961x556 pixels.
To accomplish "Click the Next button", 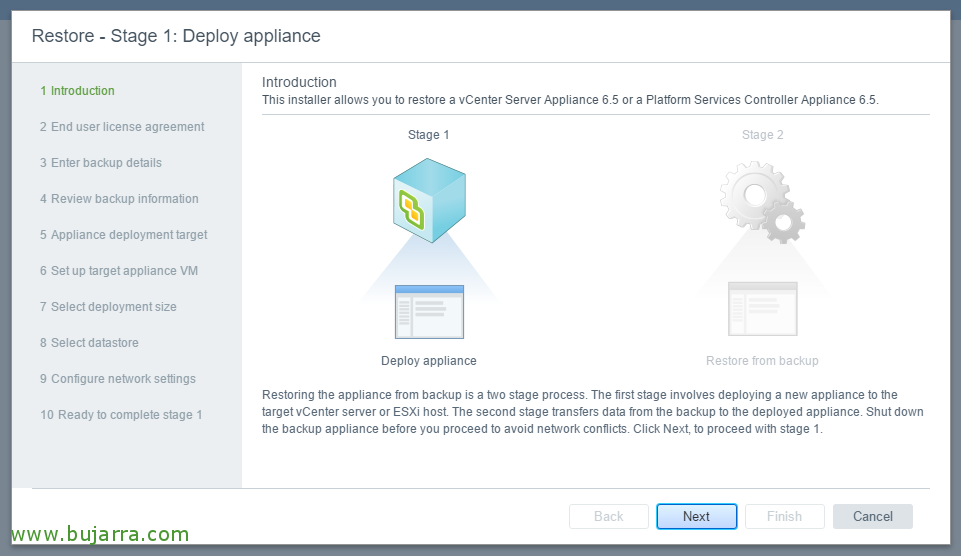I will [x=696, y=517].
